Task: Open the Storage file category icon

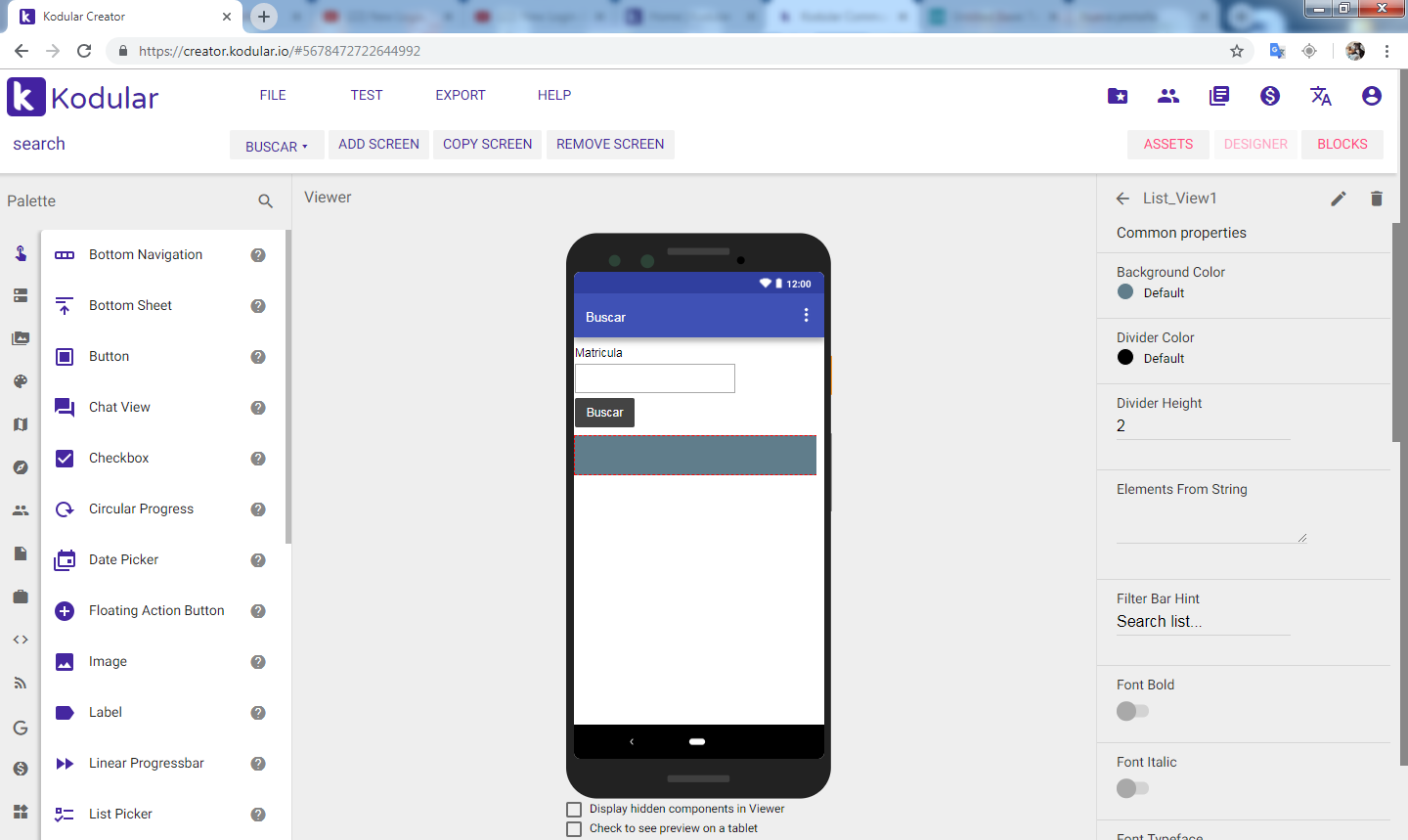Action: (x=21, y=553)
